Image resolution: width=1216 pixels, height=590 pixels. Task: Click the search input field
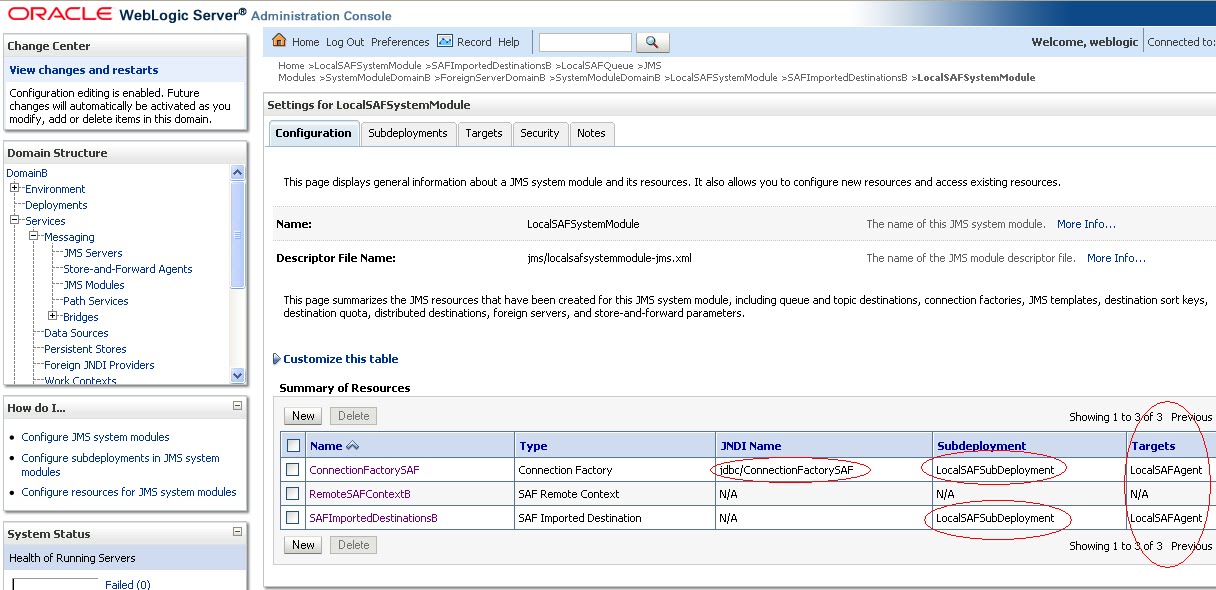[585, 42]
